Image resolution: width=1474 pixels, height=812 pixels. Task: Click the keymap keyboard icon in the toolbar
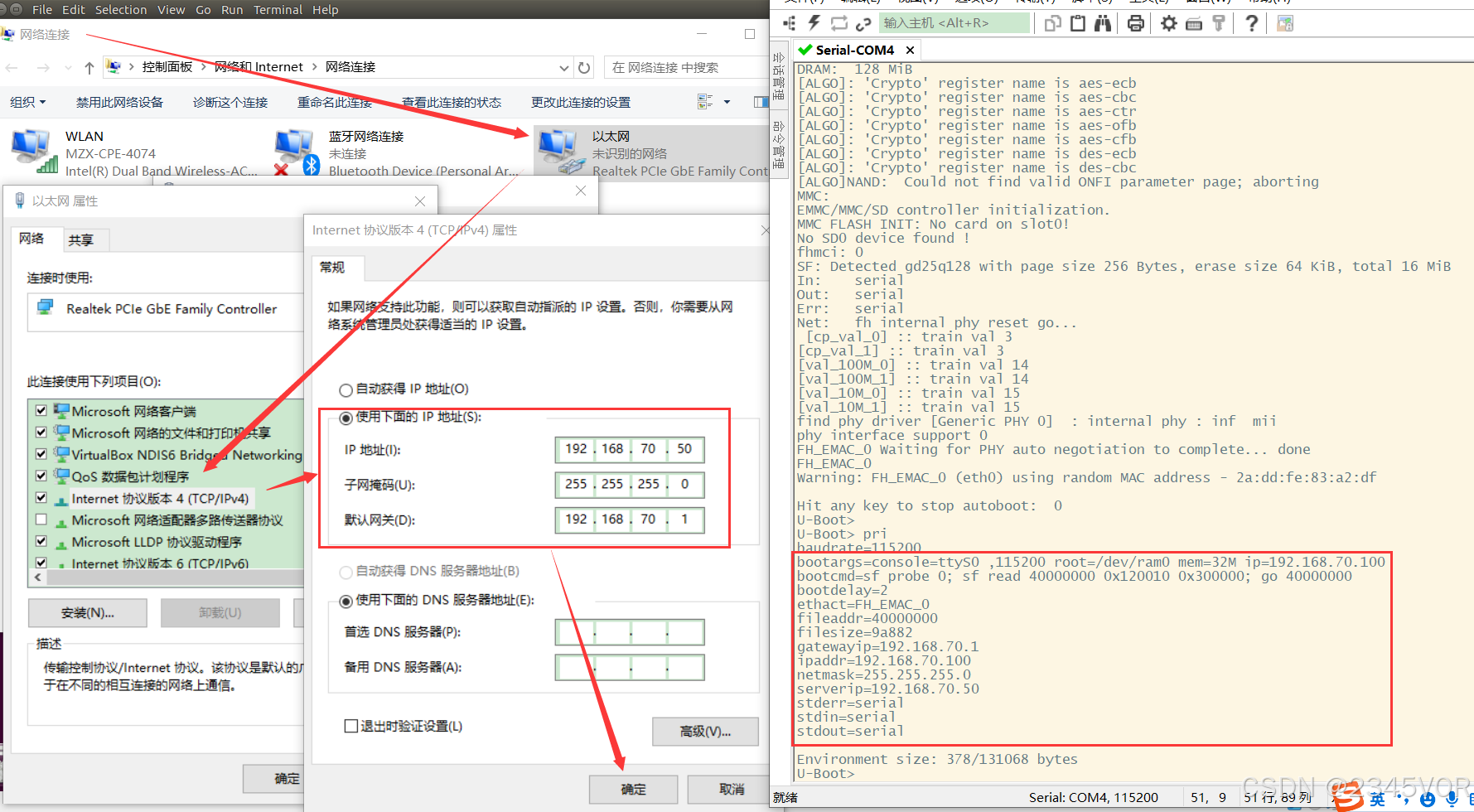(x=1193, y=23)
